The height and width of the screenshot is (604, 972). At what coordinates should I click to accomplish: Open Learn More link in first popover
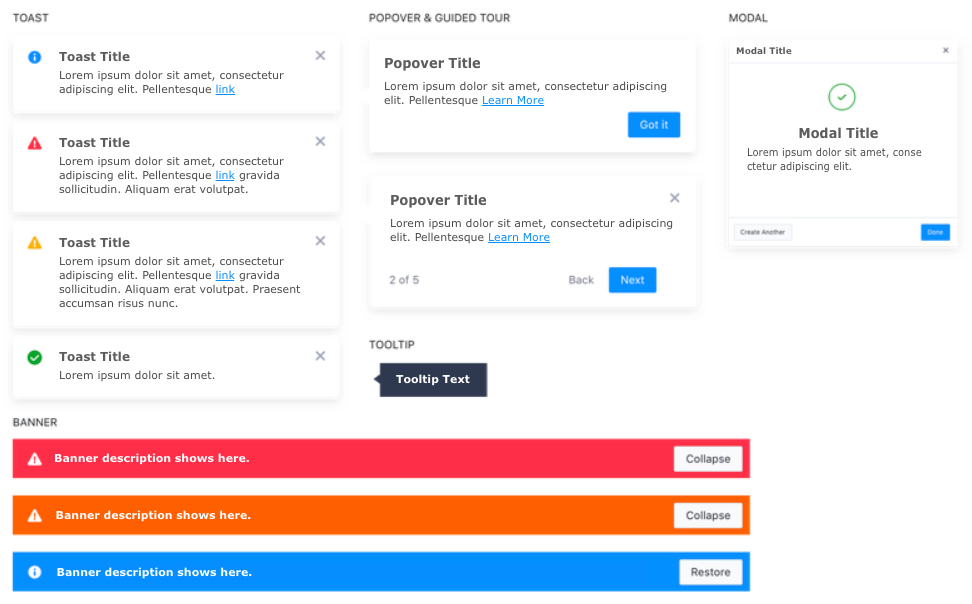click(513, 101)
